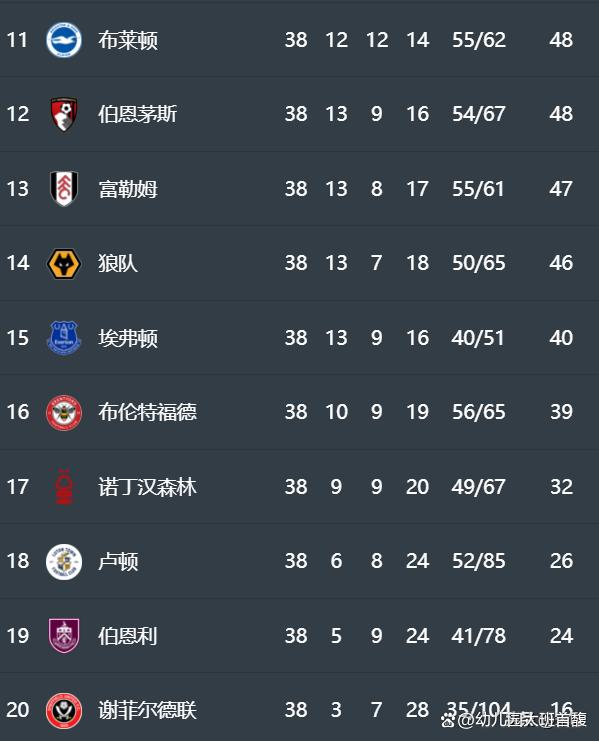The height and width of the screenshot is (741, 599).
Task: Click the Nottingham Forest club crest
Action: pyautogui.click(x=64, y=487)
